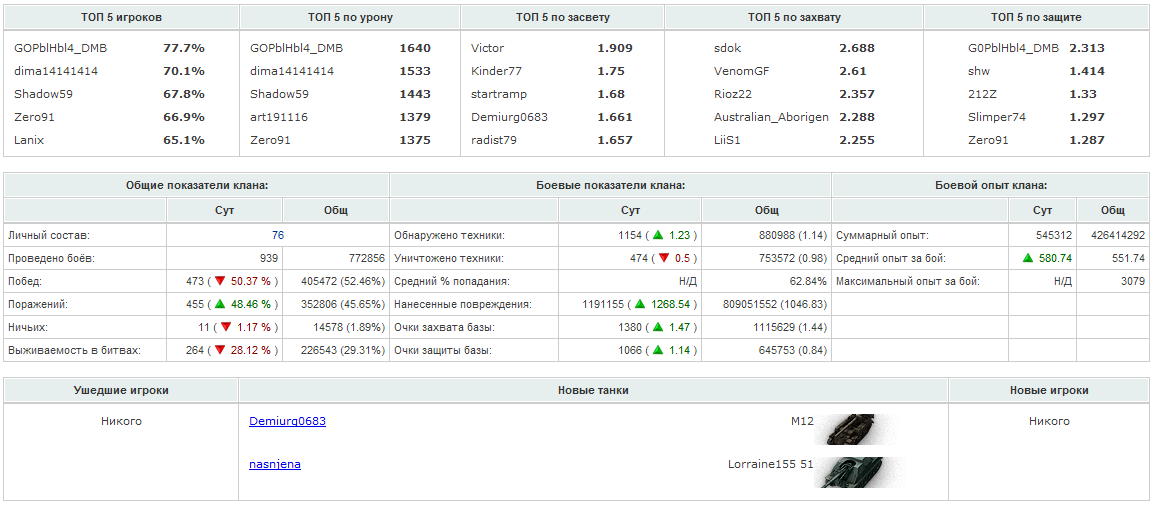Image resolution: width=1155 pixels, height=506 pixels.
Task: Open the Demiurg0683 link under Новые танки
Action: [287, 421]
